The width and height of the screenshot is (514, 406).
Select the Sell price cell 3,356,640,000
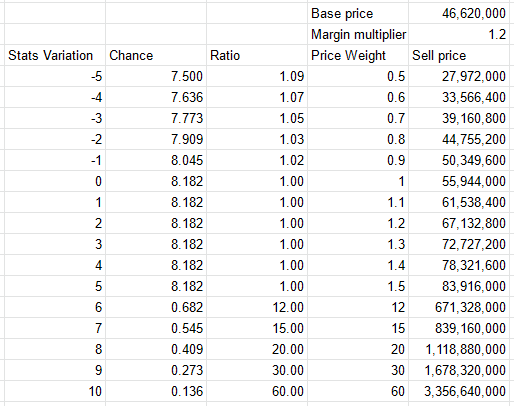459,391
